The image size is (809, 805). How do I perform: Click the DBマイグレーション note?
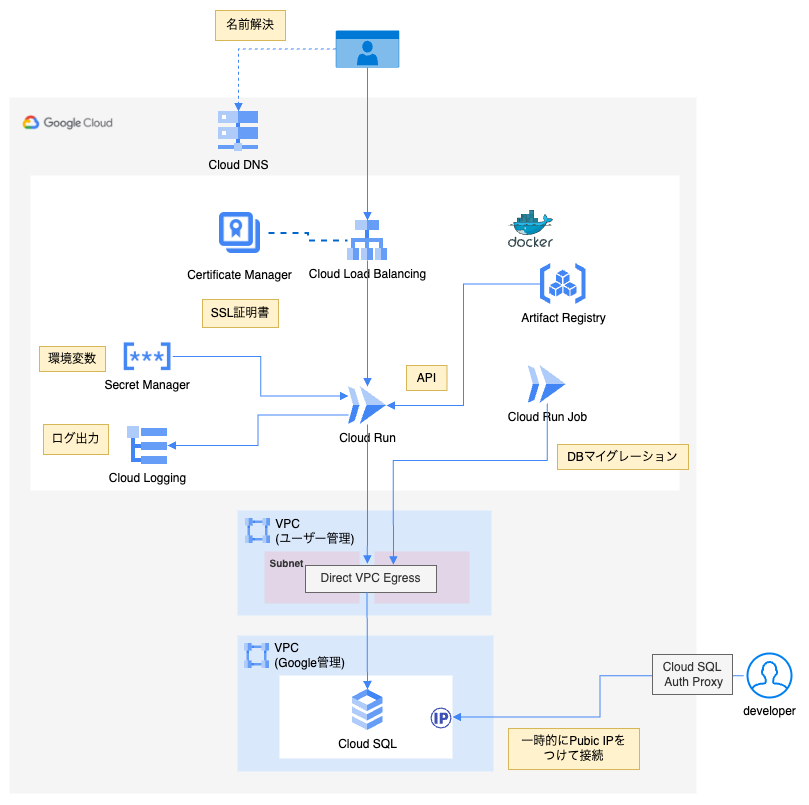(x=622, y=456)
